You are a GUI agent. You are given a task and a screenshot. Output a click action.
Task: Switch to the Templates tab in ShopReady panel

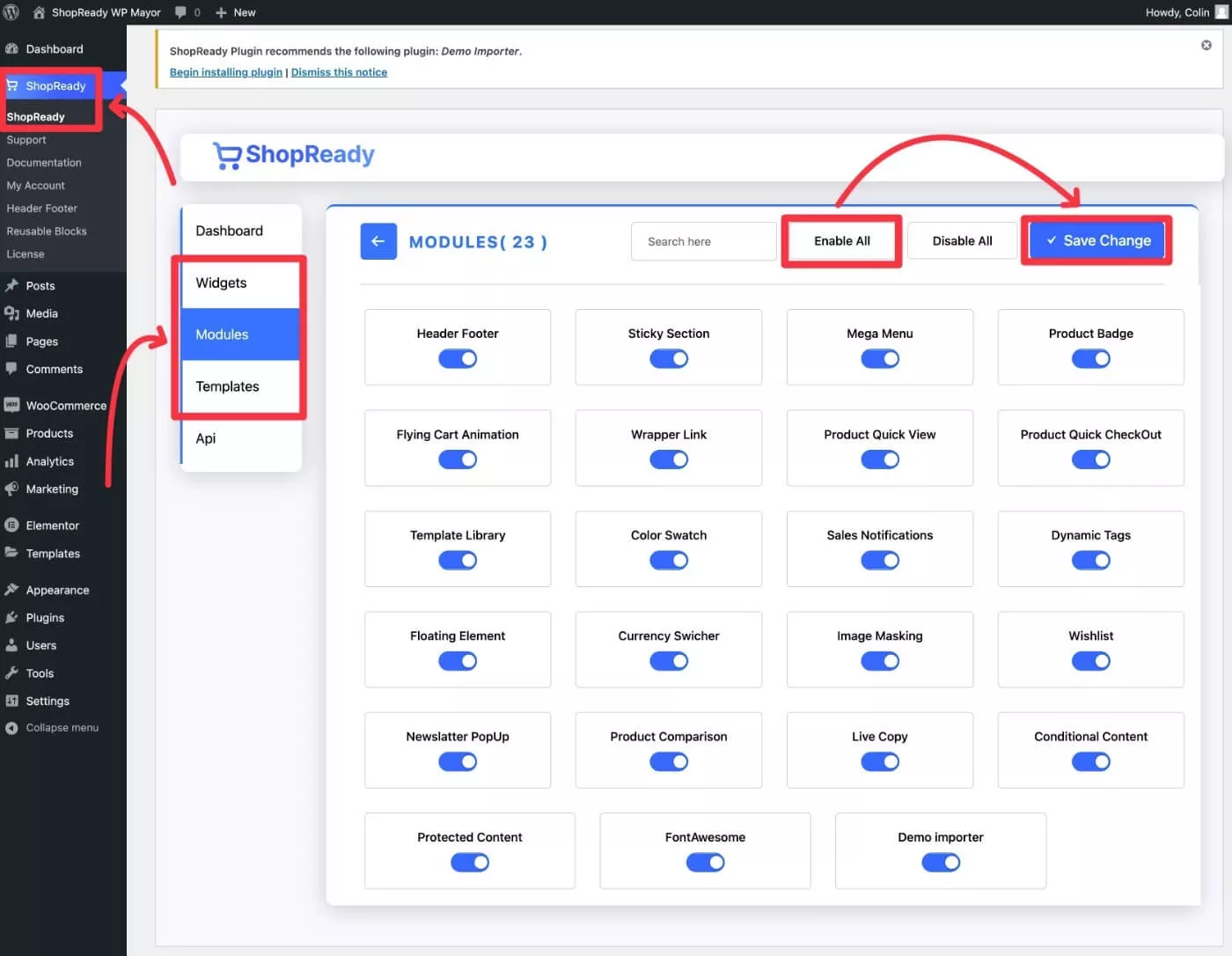click(240, 386)
